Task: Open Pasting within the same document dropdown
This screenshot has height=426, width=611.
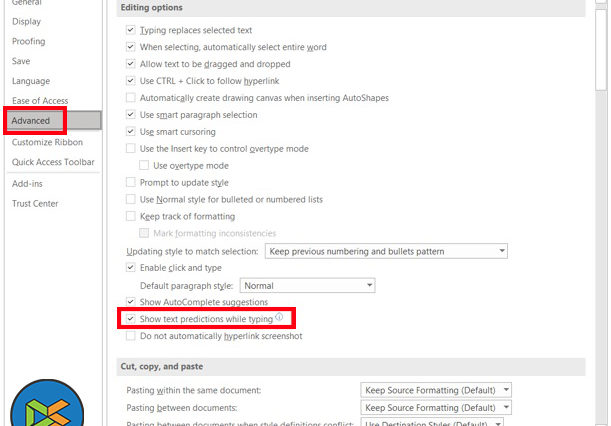Action: 437,389
